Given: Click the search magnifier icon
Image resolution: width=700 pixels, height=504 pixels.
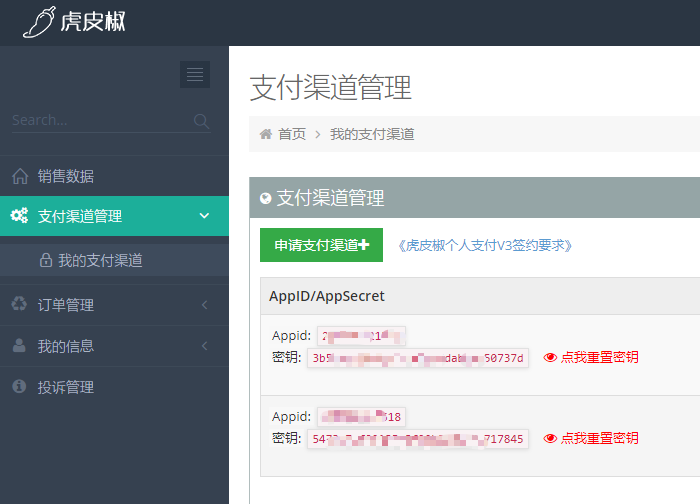Looking at the screenshot, I should click(201, 121).
